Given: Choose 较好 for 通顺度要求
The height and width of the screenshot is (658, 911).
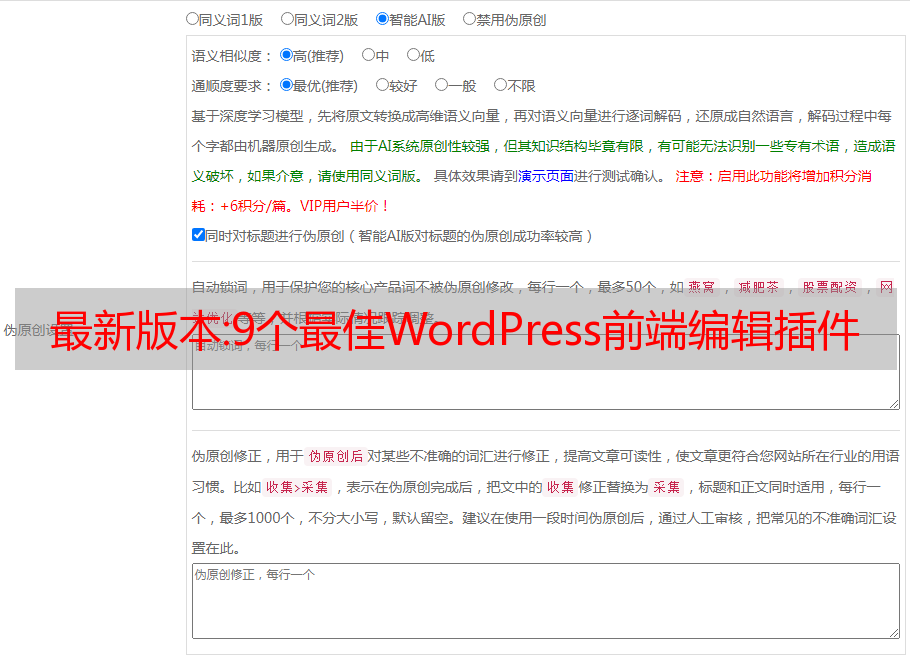Looking at the screenshot, I should [382, 86].
